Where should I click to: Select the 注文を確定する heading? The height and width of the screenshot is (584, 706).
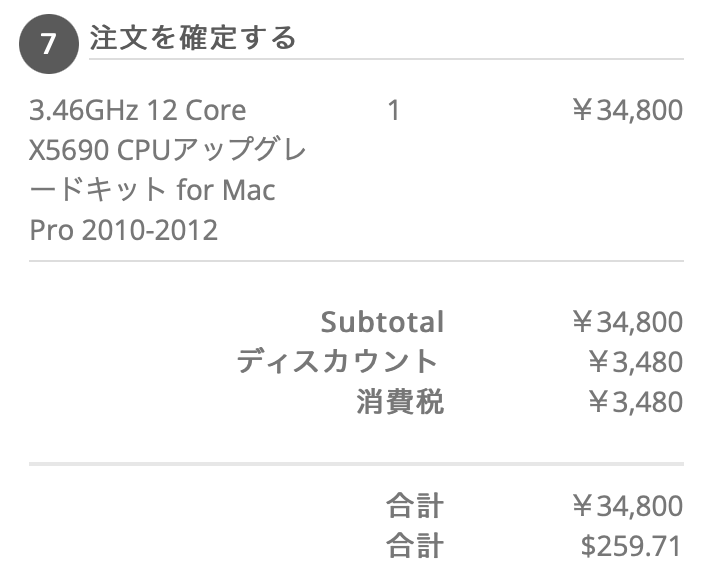[x=192, y=38]
